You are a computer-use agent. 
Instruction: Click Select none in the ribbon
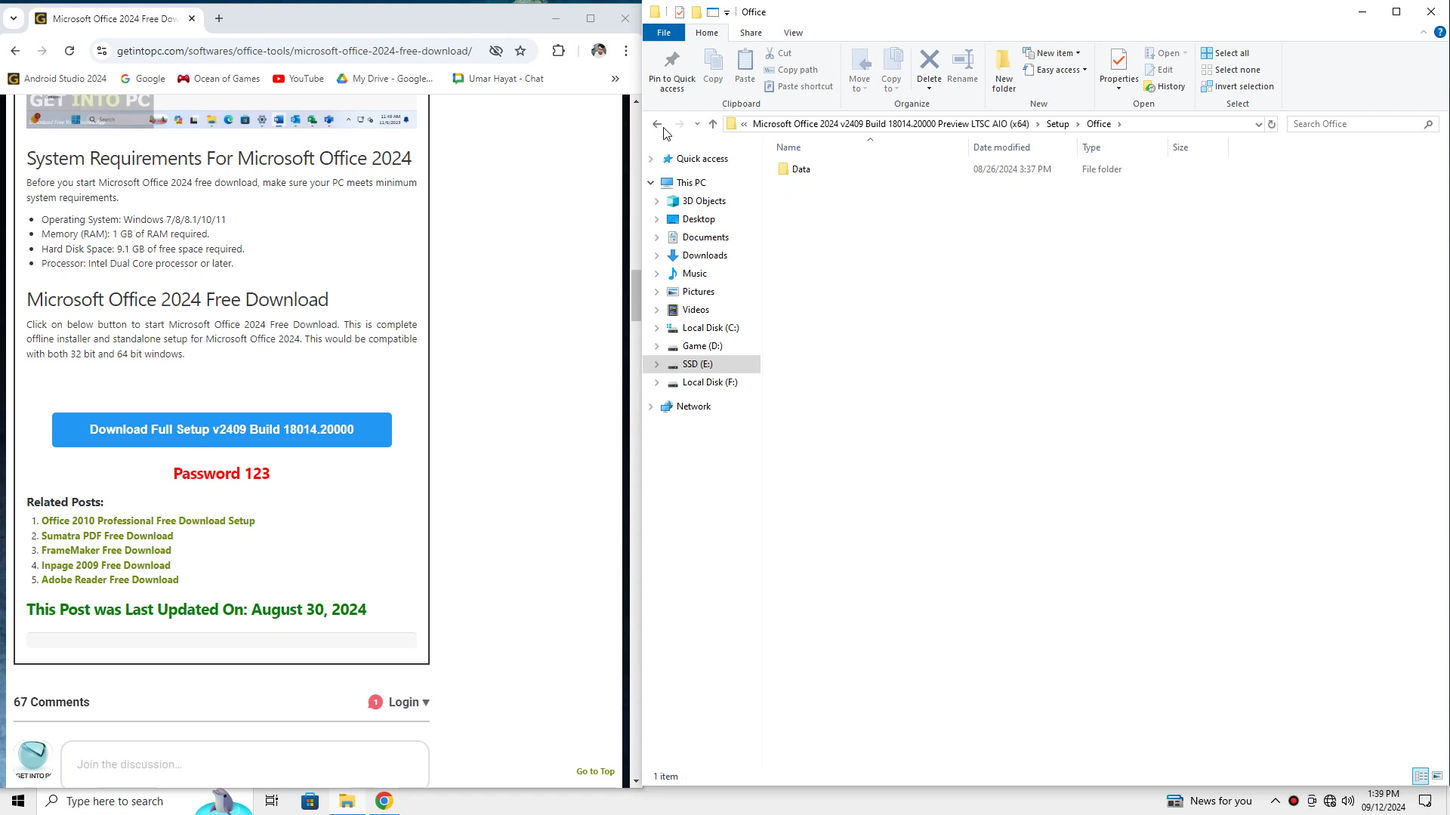(x=1230, y=70)
